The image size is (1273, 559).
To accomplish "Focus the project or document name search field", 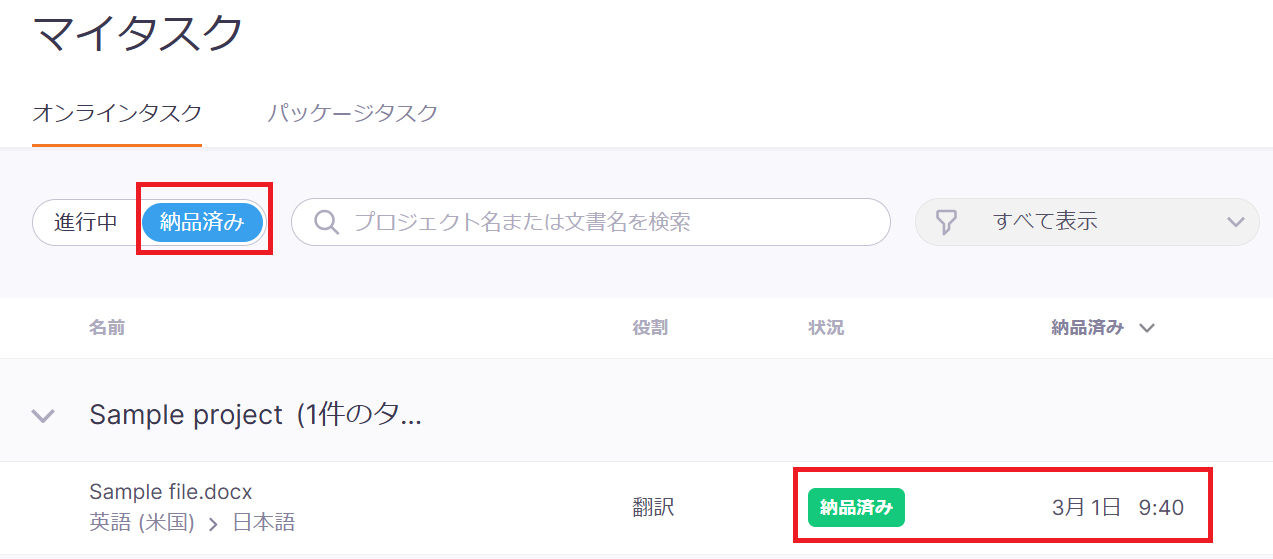I will [x=600, y=222].
